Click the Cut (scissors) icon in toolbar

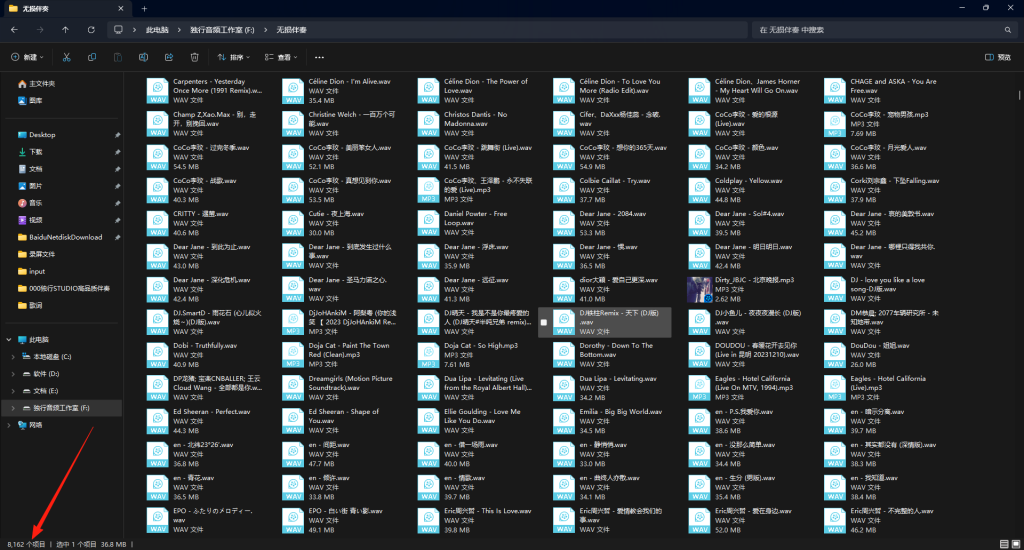click(x=65, y=57)
